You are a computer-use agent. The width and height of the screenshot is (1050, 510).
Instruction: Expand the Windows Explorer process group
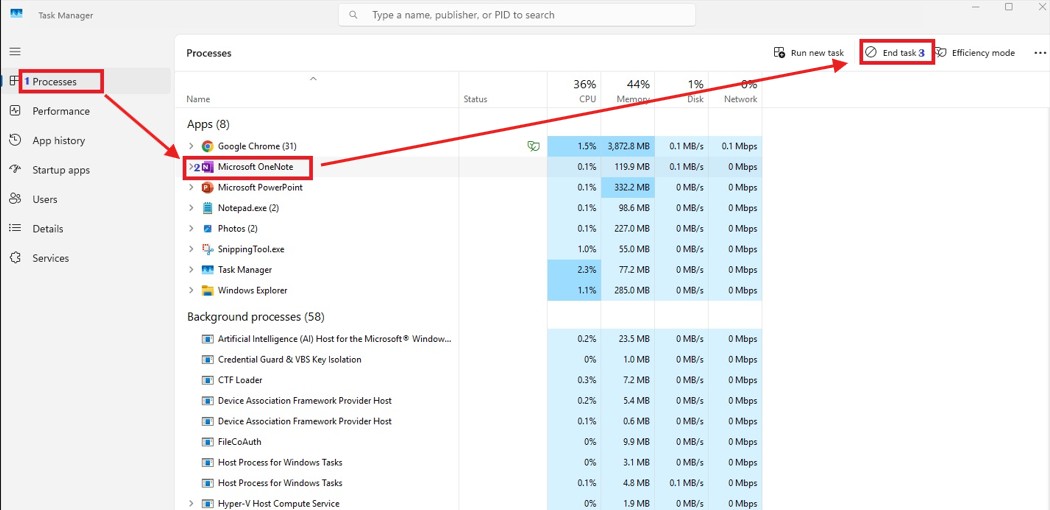(191, 290)
